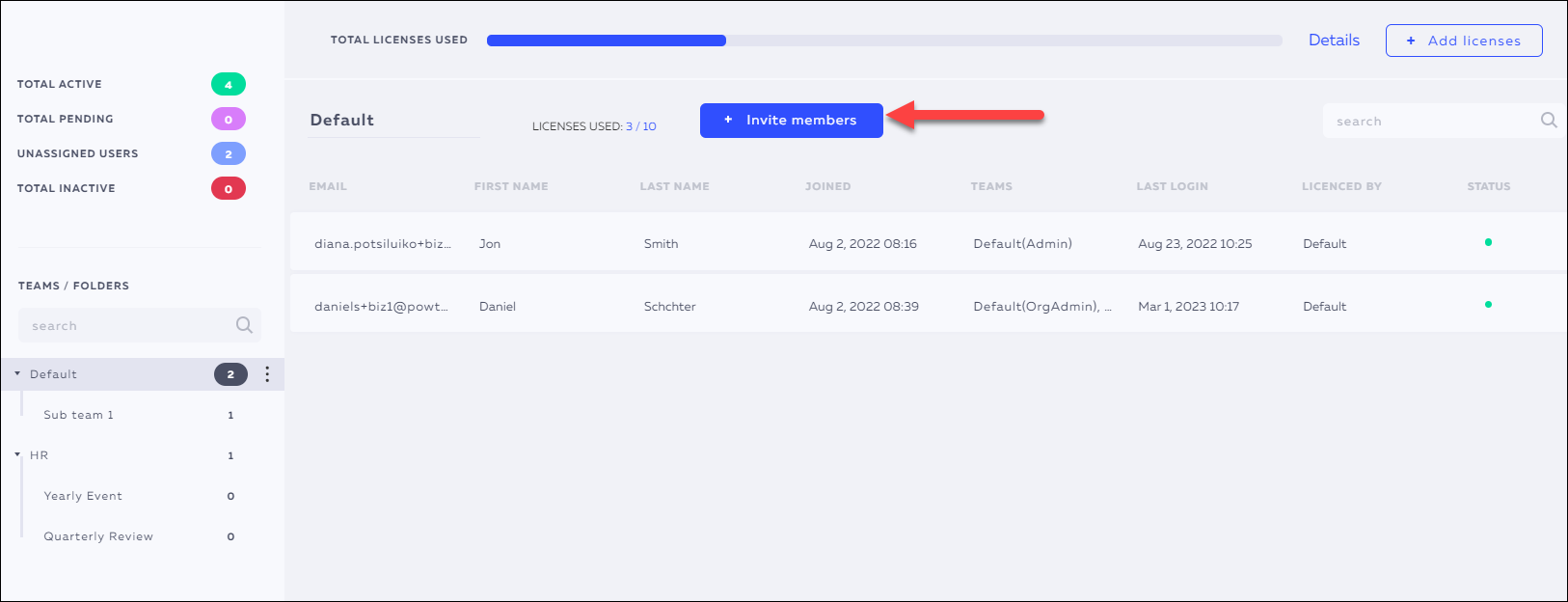This screenshot has width=1568, height=602.
Task: Click last login Mar 1, 2023 10:17
Action: [x=1189, y=307]
